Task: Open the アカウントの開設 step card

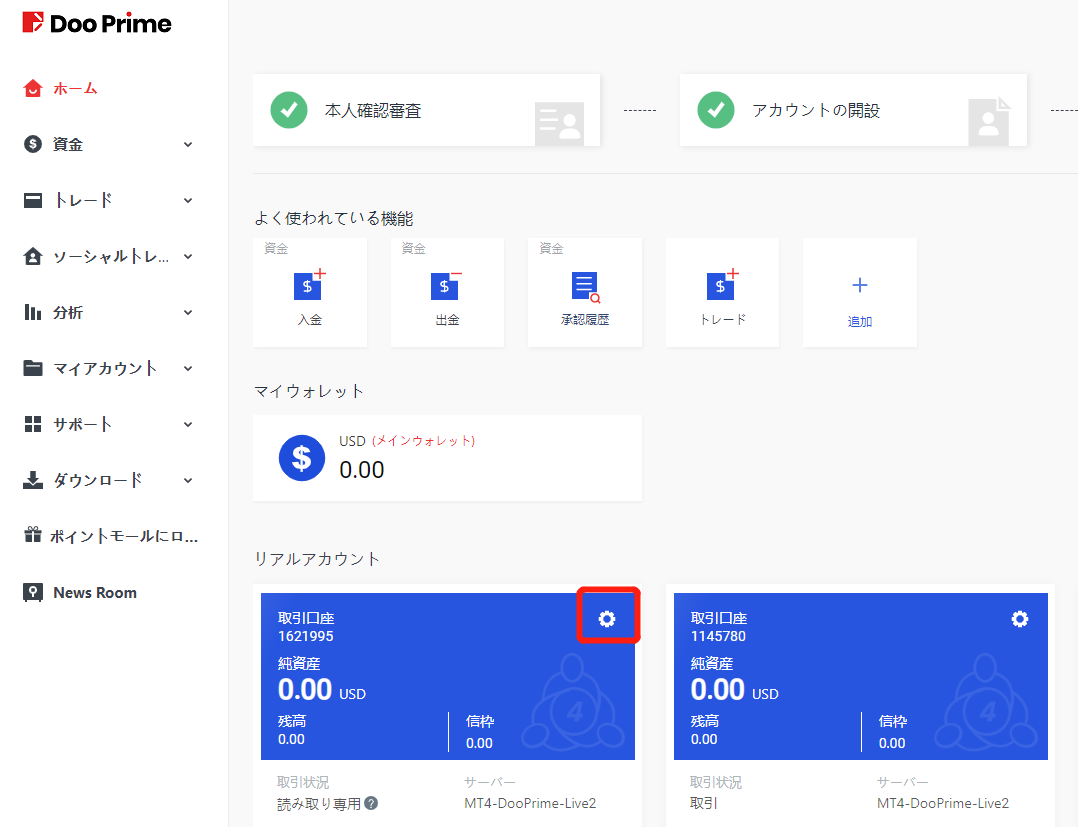Action: tap(853, 110)
